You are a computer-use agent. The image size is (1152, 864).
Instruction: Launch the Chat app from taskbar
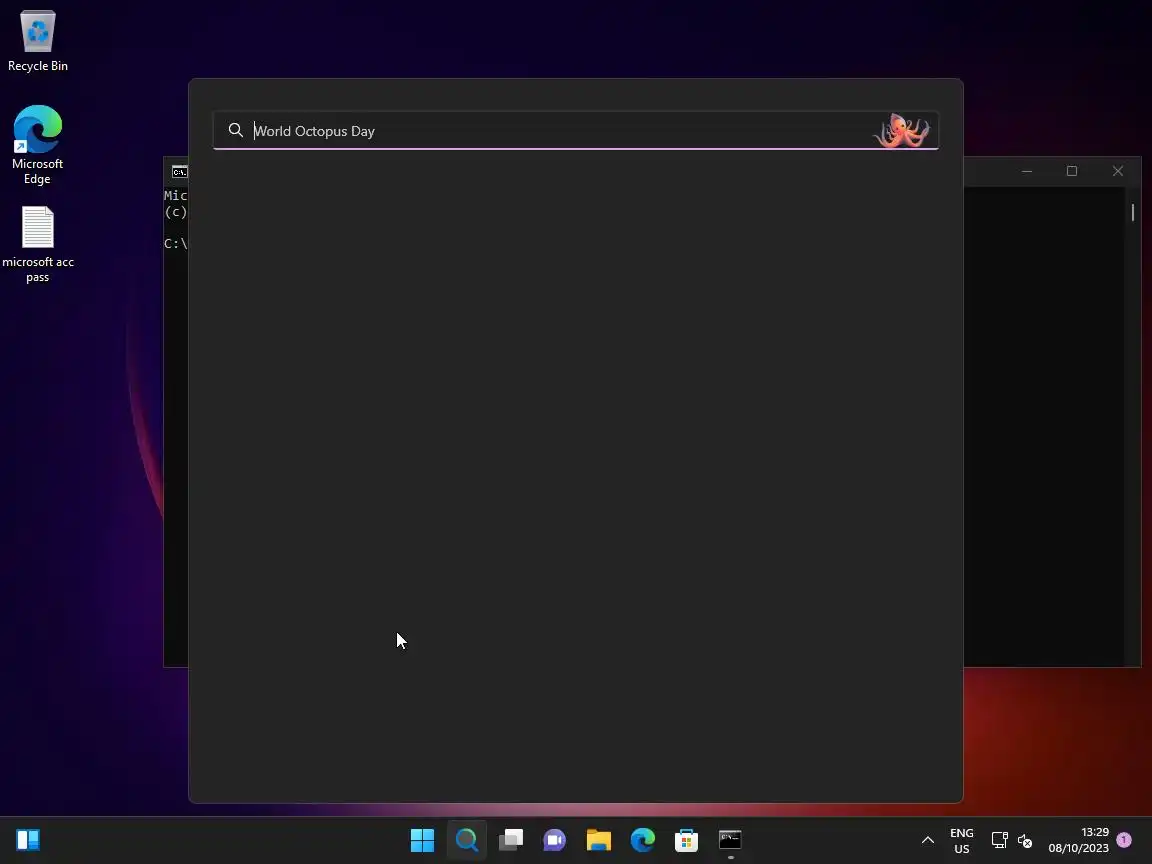pos(555,840)
